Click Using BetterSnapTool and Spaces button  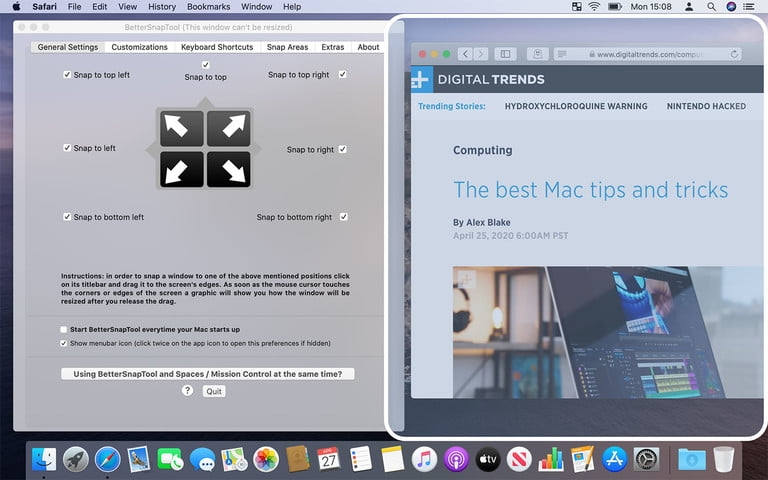tap(208, 374)
